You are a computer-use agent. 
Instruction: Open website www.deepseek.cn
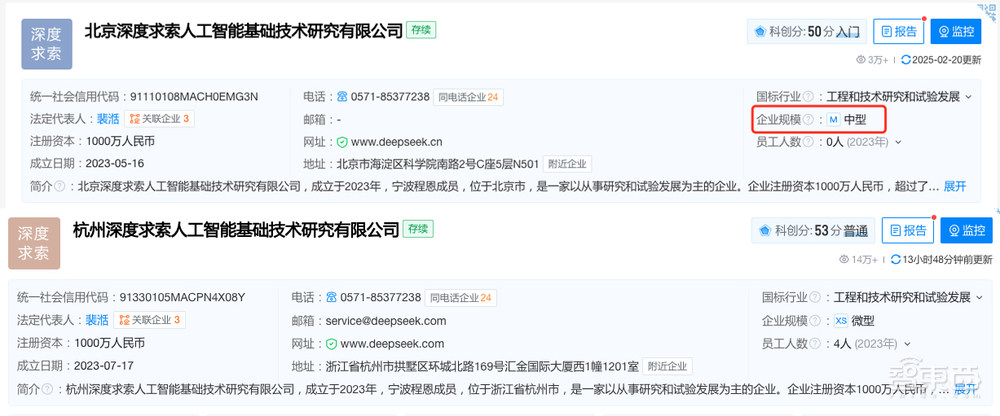pyautogui.click(x=397, y=142)
